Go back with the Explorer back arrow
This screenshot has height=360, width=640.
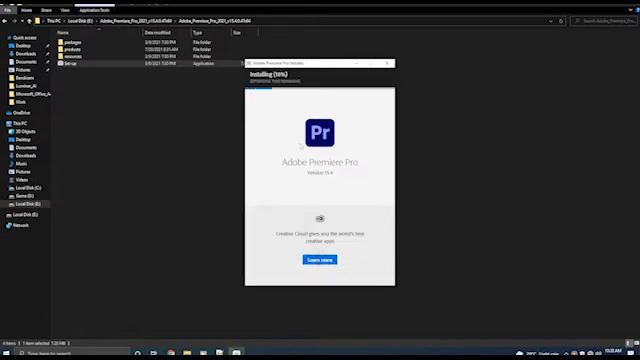click(x=4, y=21)
